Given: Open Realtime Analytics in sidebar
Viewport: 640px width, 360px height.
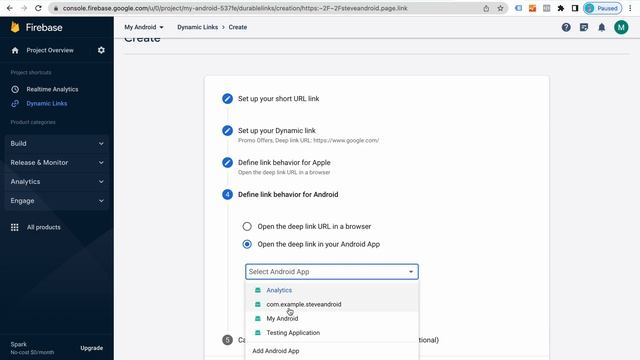Looking at the screenshot, I should pyautogui.click(x=52, y=89).
